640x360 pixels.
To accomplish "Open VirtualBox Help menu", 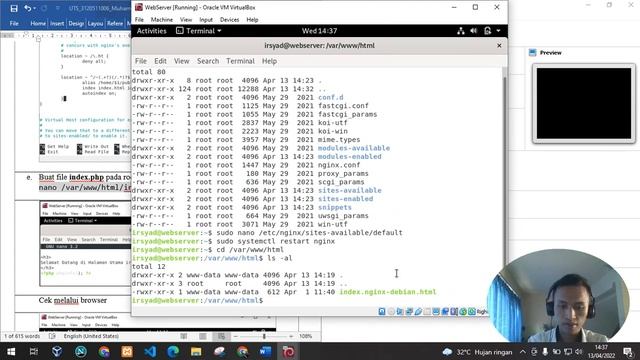I will click(x=252, y=20).
